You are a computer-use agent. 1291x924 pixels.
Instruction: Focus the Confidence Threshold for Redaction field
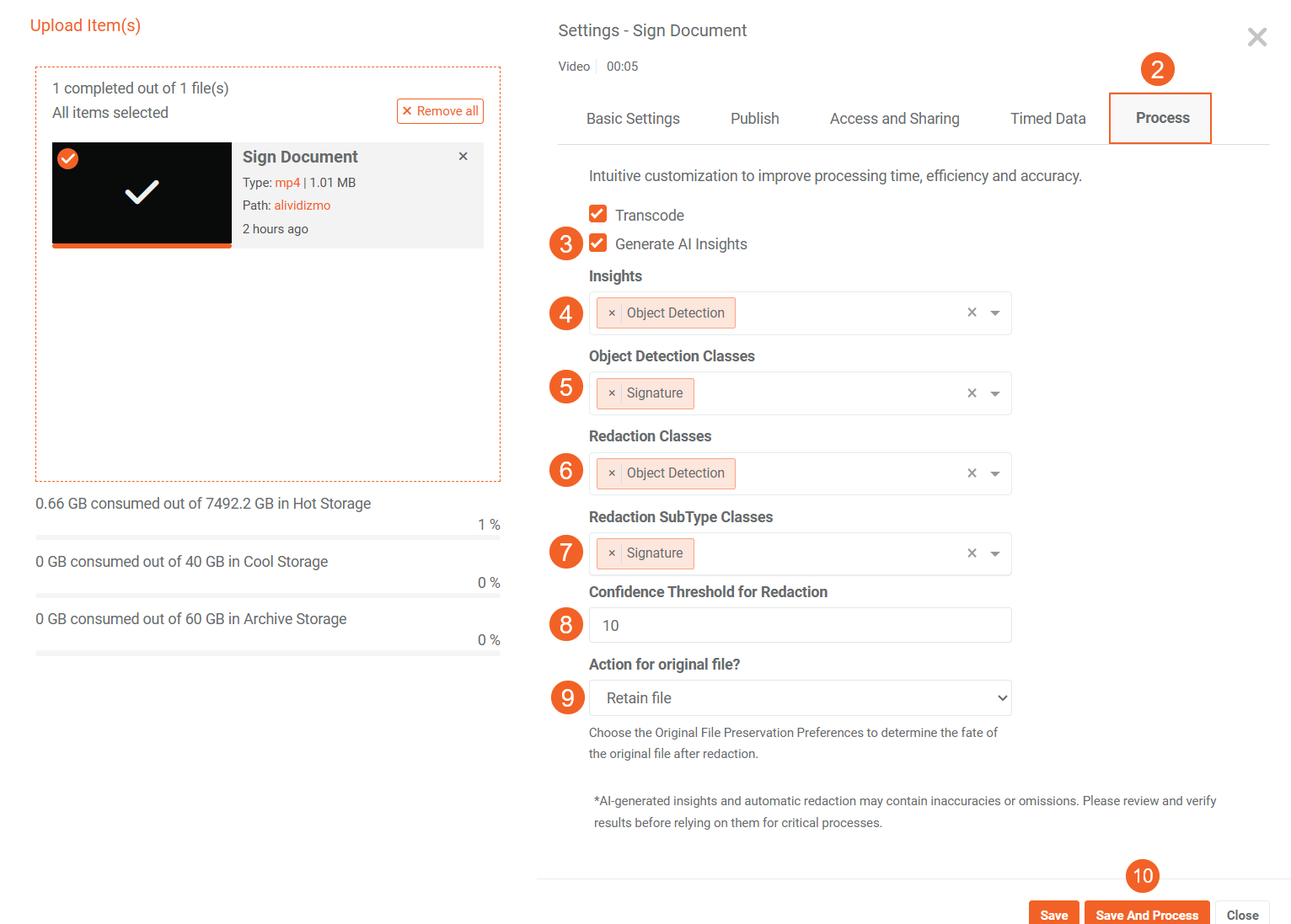click(800, 626)
